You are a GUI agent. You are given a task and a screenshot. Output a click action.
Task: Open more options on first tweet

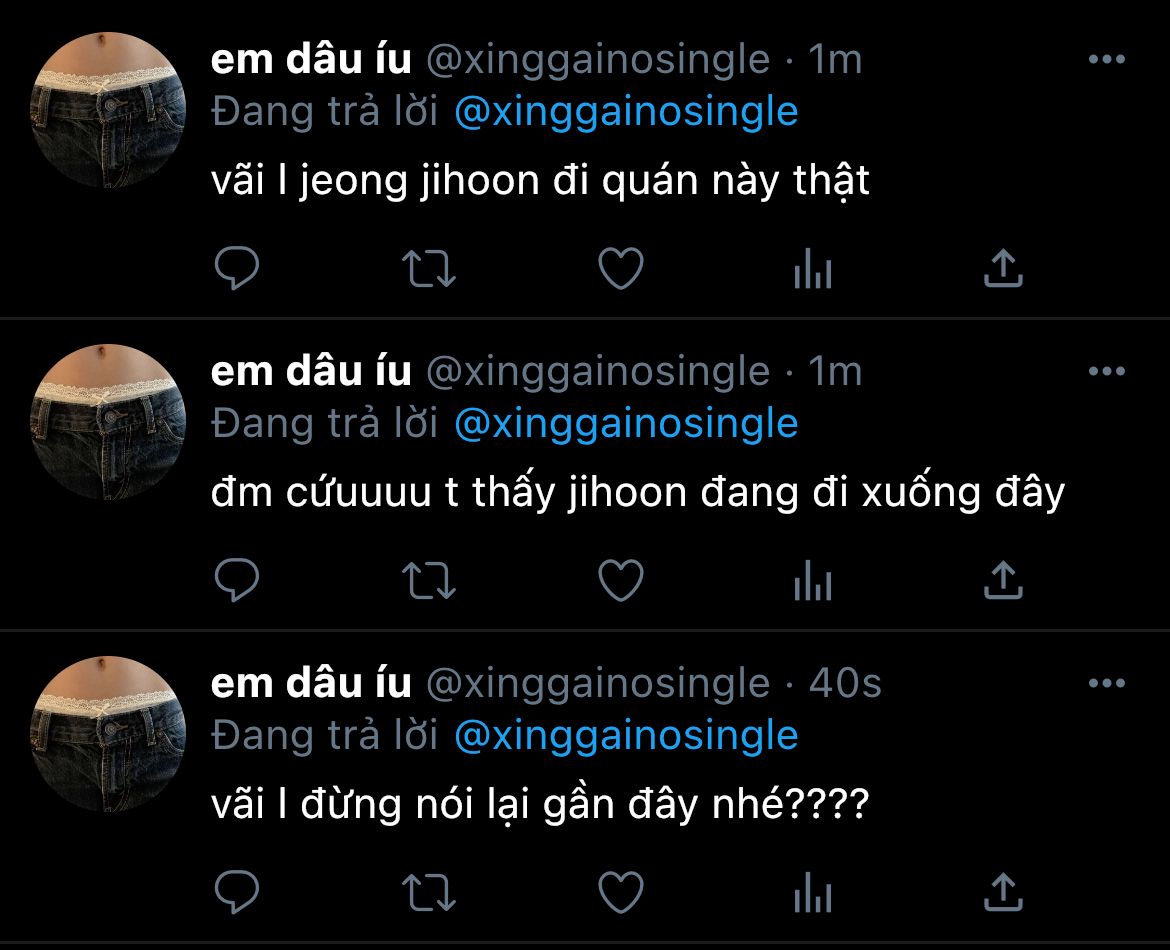[x=1107, y=59]
